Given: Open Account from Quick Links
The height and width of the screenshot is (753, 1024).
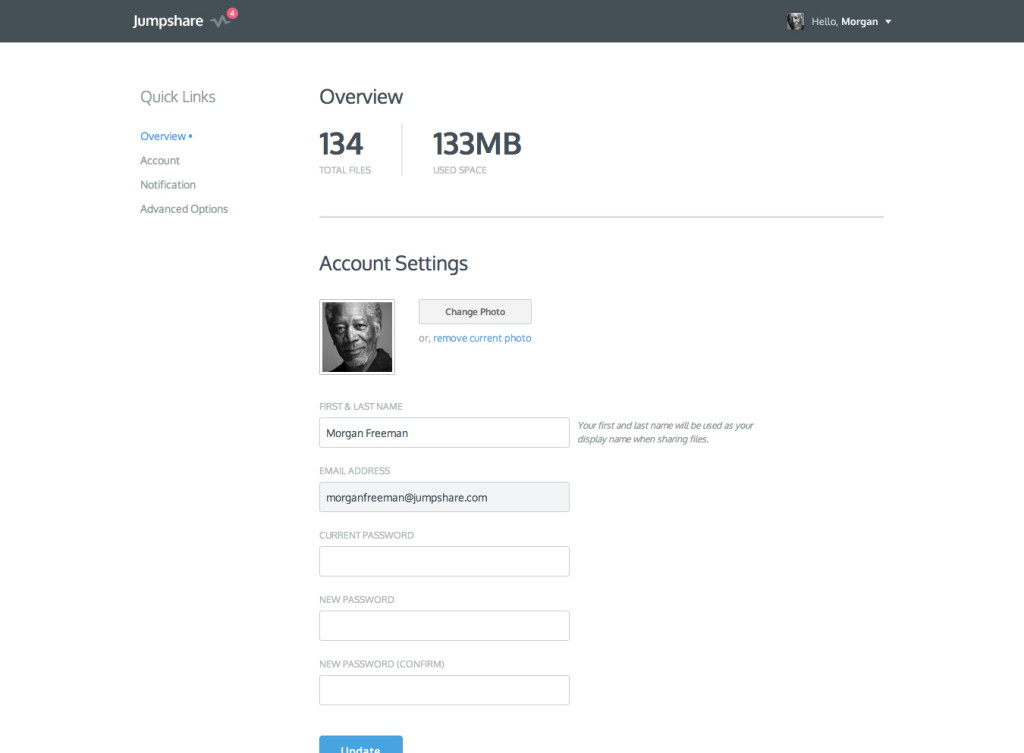Looking at the screenshot, I should pos(160,160).
